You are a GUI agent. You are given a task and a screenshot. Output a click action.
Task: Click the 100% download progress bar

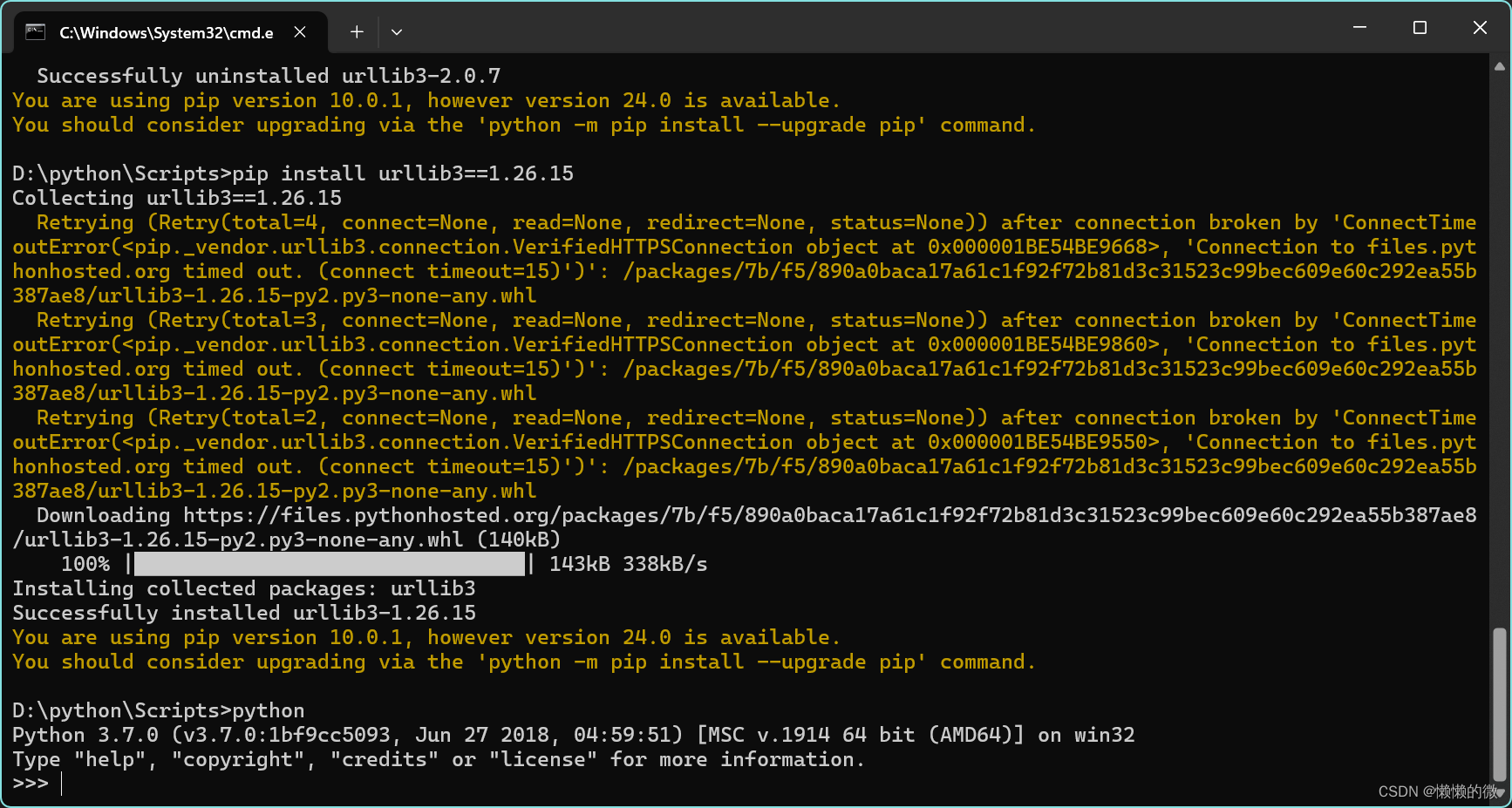point(330,564)
